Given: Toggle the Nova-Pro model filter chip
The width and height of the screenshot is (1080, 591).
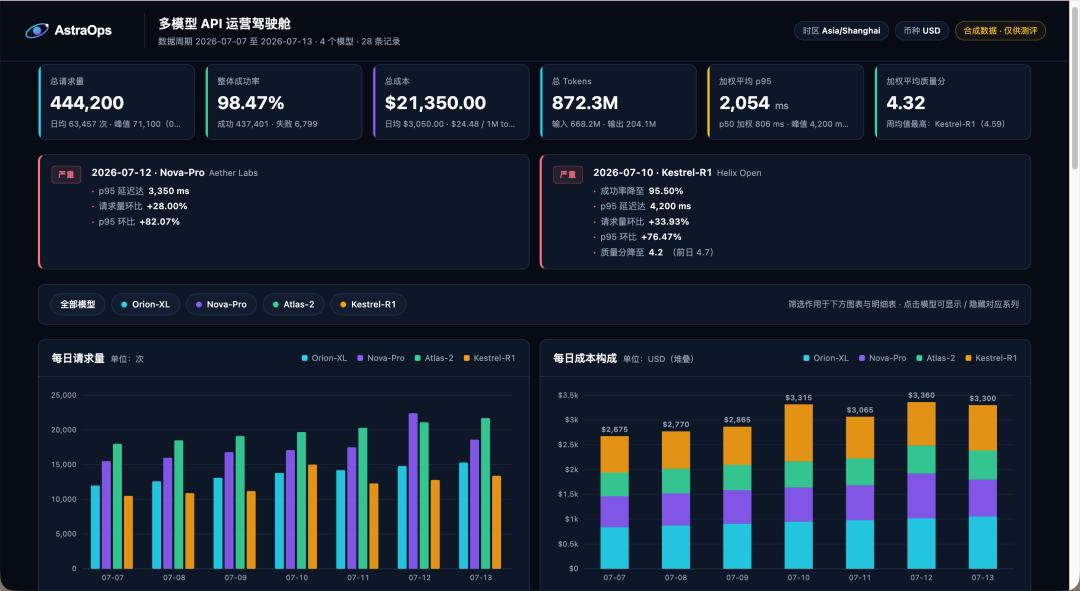Looking at the screenshot, I should point(221,304).
